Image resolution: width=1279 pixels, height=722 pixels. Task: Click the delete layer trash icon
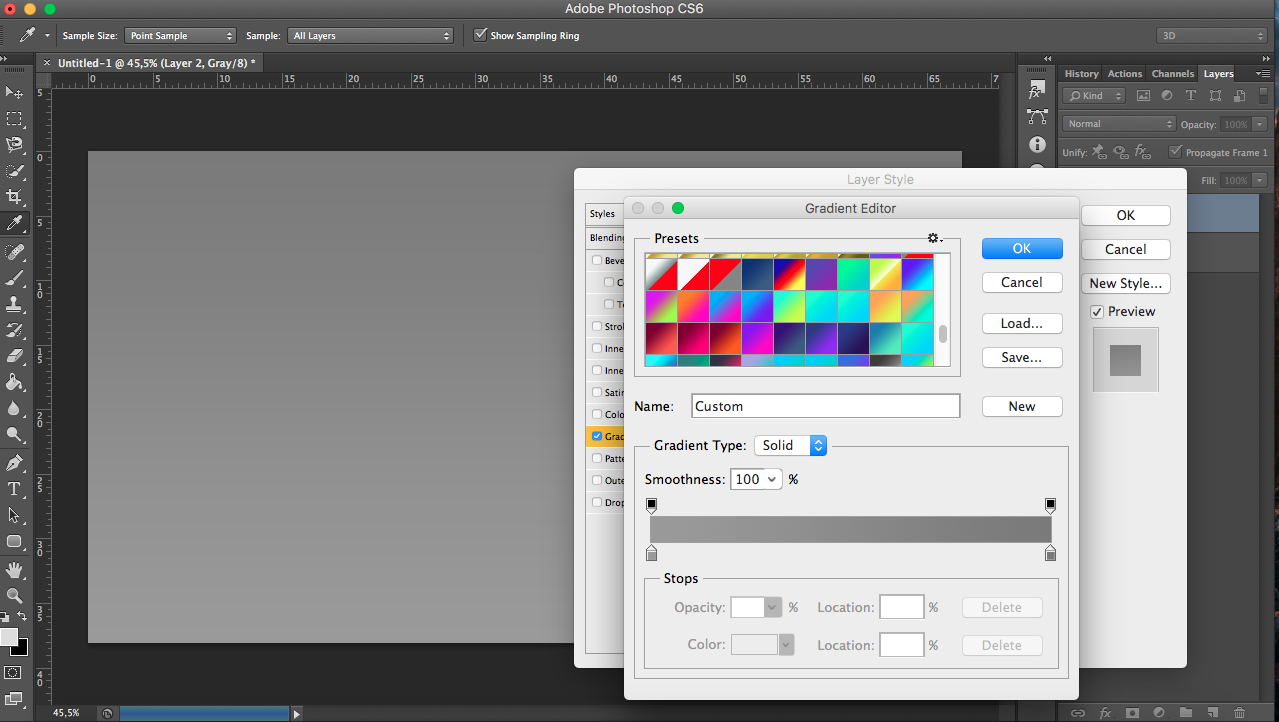tap(1239, 713)
